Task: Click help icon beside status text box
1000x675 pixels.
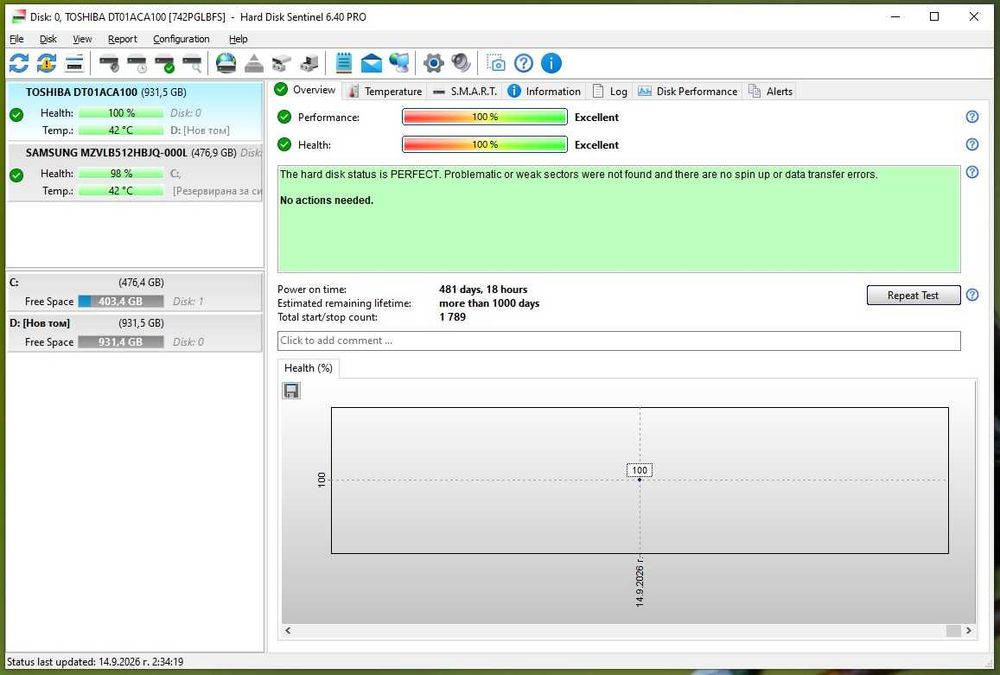Action: click(972, 172)
